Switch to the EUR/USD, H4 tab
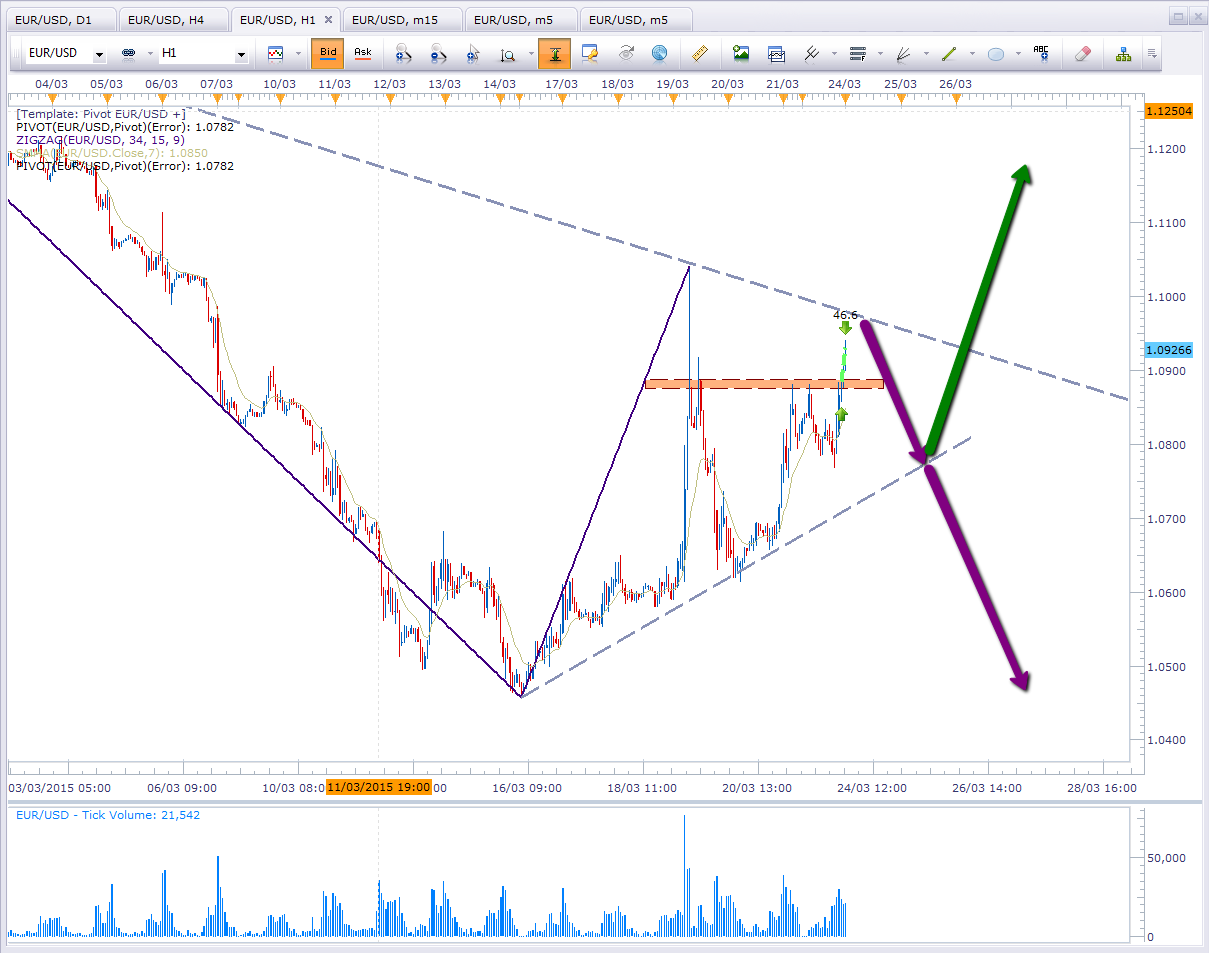 (172, 19)
